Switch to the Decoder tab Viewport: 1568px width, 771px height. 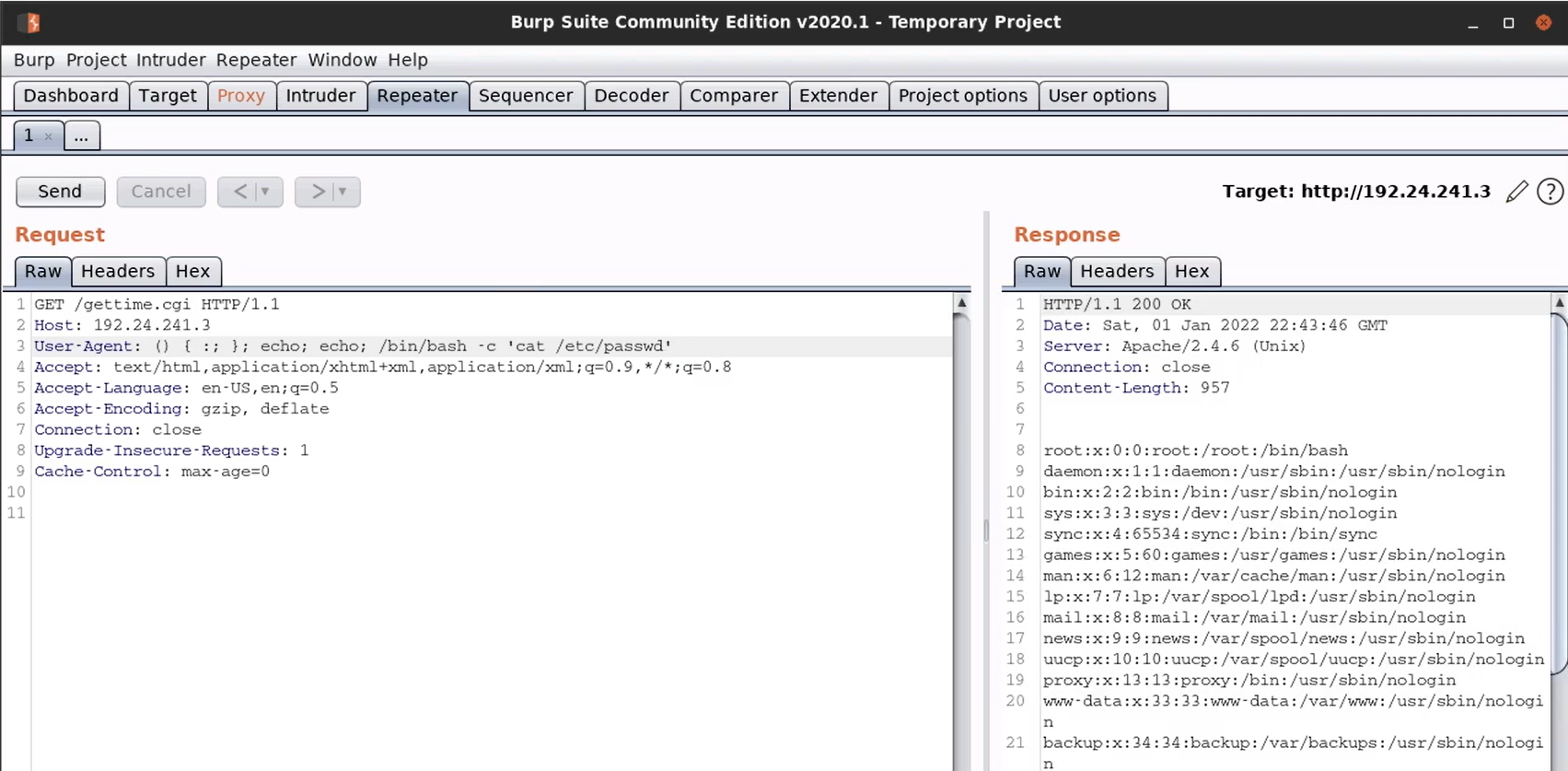tap(632, 96)
